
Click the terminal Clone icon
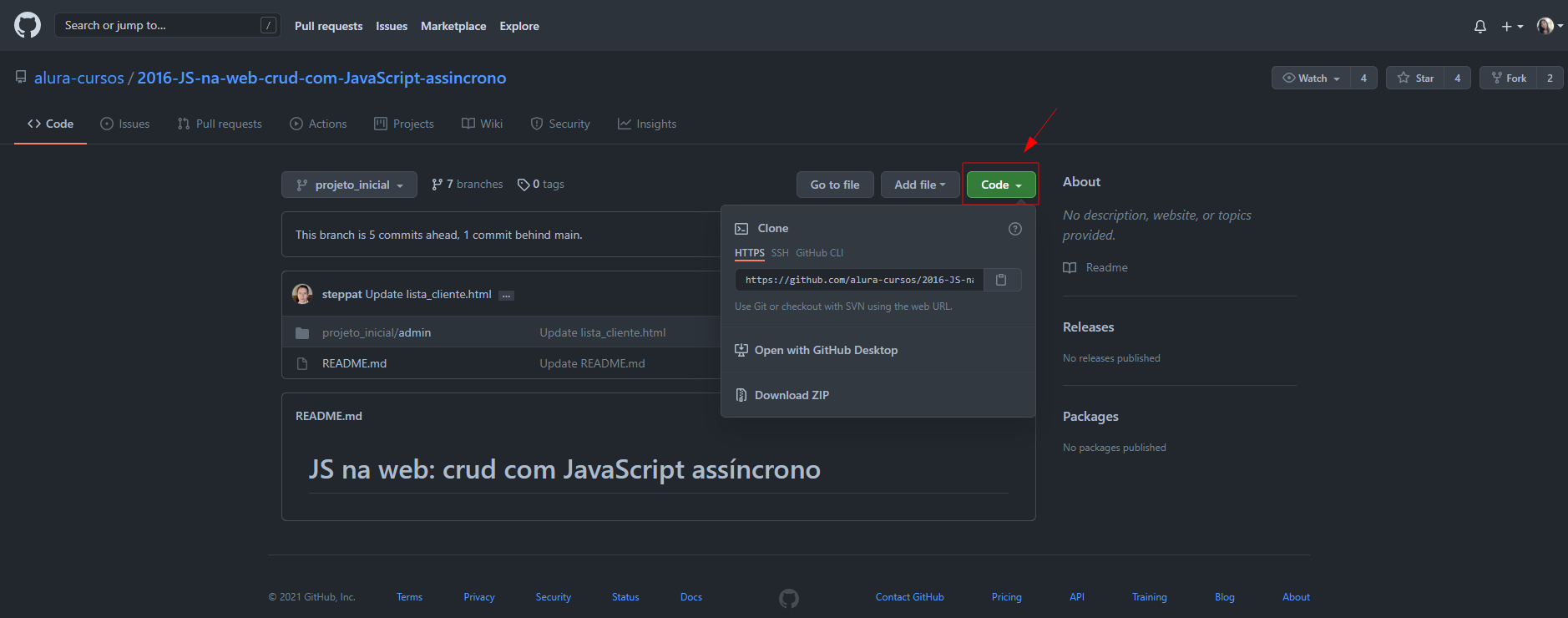pyautogui.click(x=741, y=229)
